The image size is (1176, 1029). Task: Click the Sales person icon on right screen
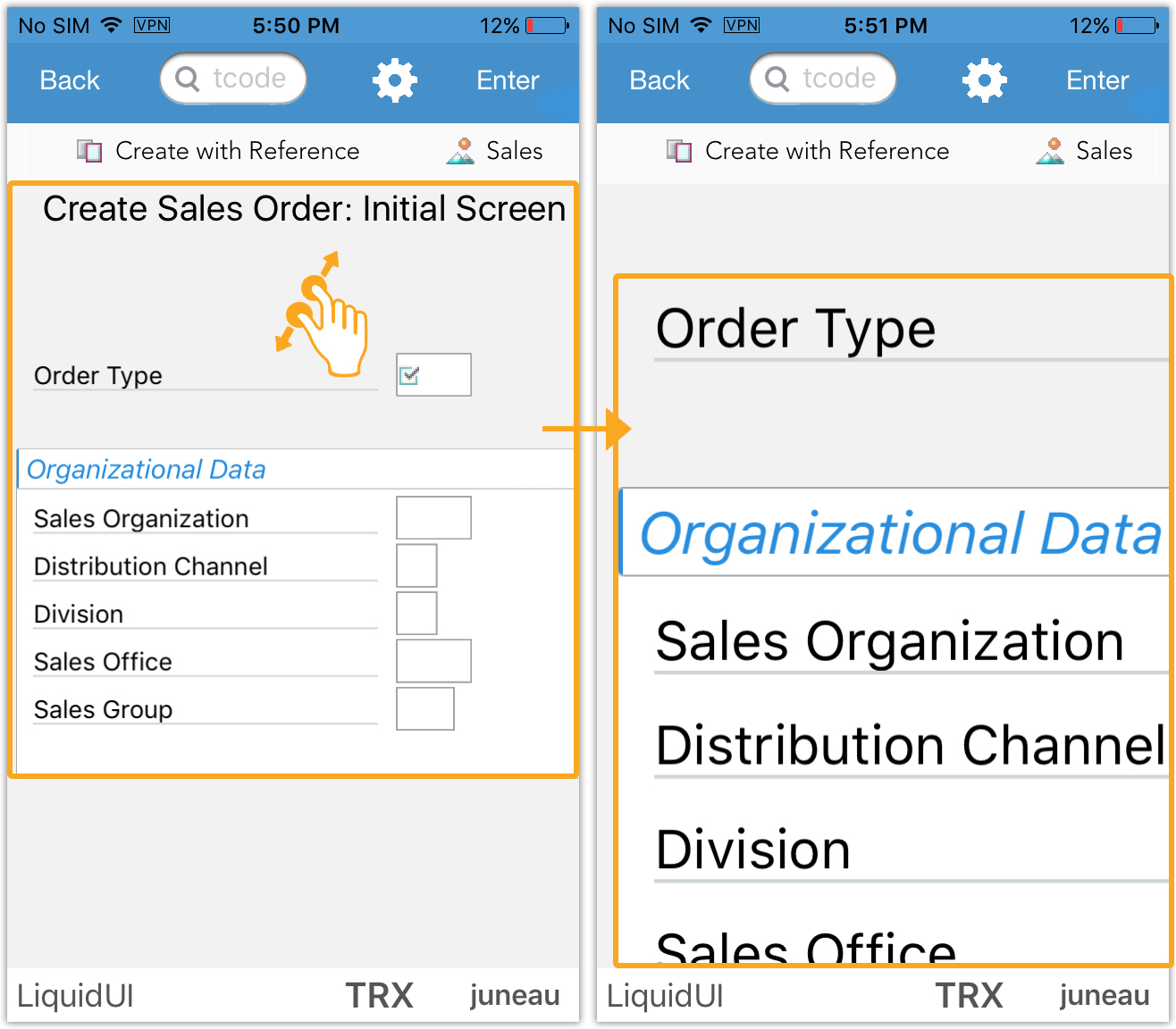click(x=1051, y=151)
